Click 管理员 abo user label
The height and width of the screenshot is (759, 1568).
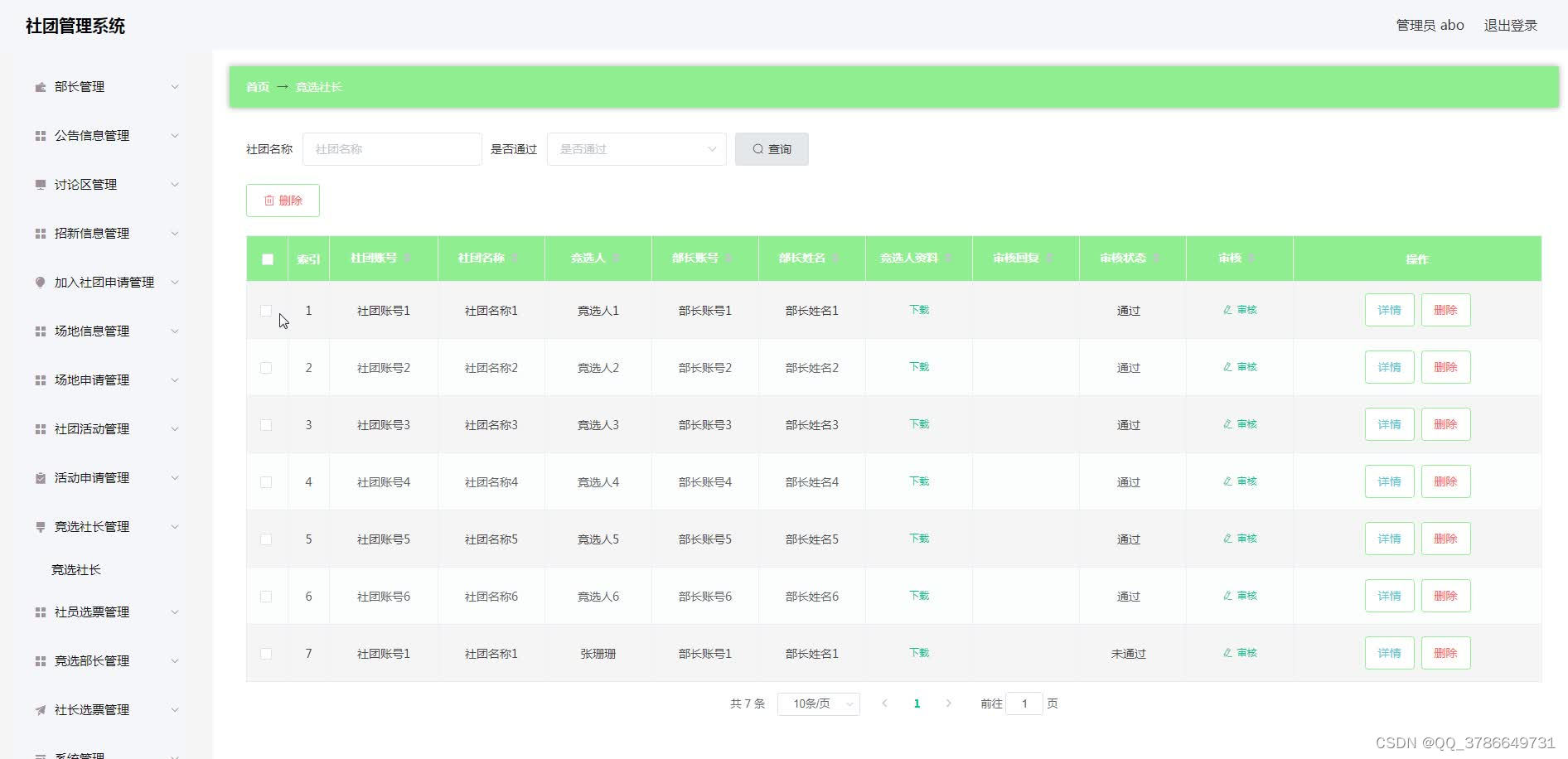tap(1430, 26)
